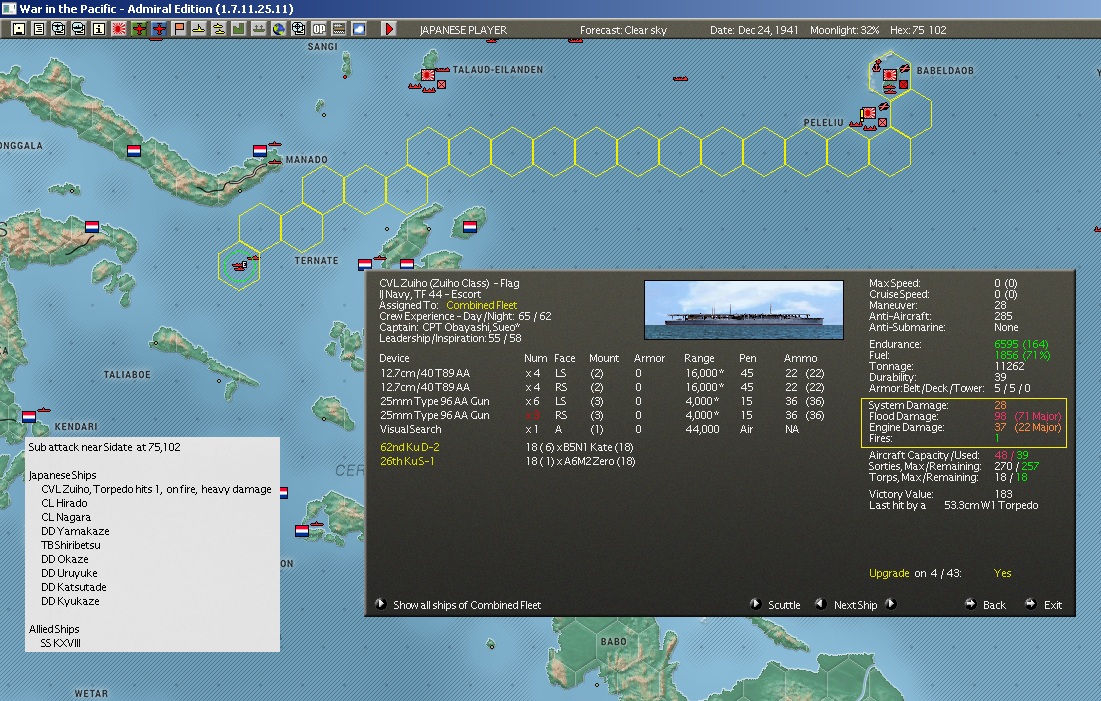Toggle the green terrain toolbar button
The image size is (1101, 701).
238,29
